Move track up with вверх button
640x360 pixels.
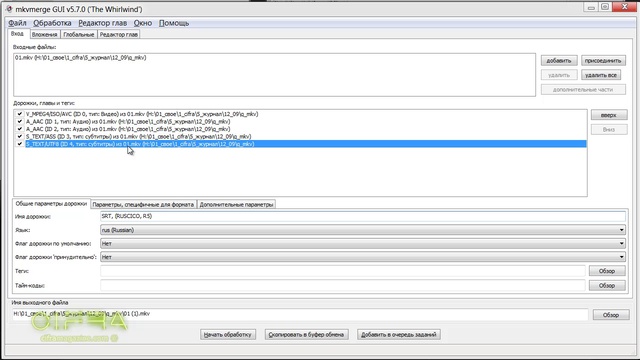[609, 115]
